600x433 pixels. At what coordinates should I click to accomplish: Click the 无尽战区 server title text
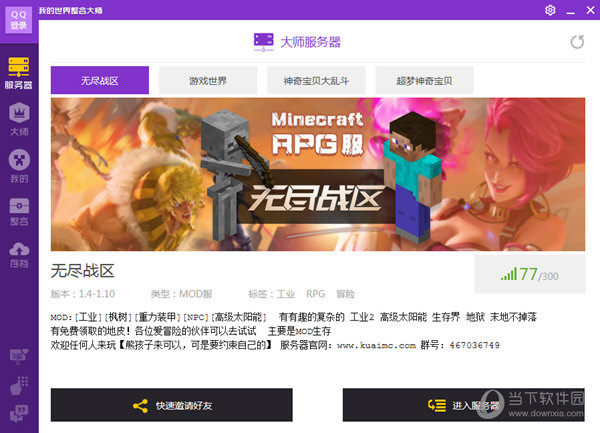point(83,271)
